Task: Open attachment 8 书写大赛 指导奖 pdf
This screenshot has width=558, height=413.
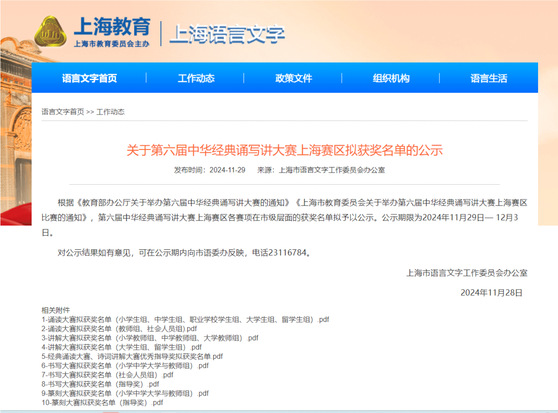Action: pos(100,384)
